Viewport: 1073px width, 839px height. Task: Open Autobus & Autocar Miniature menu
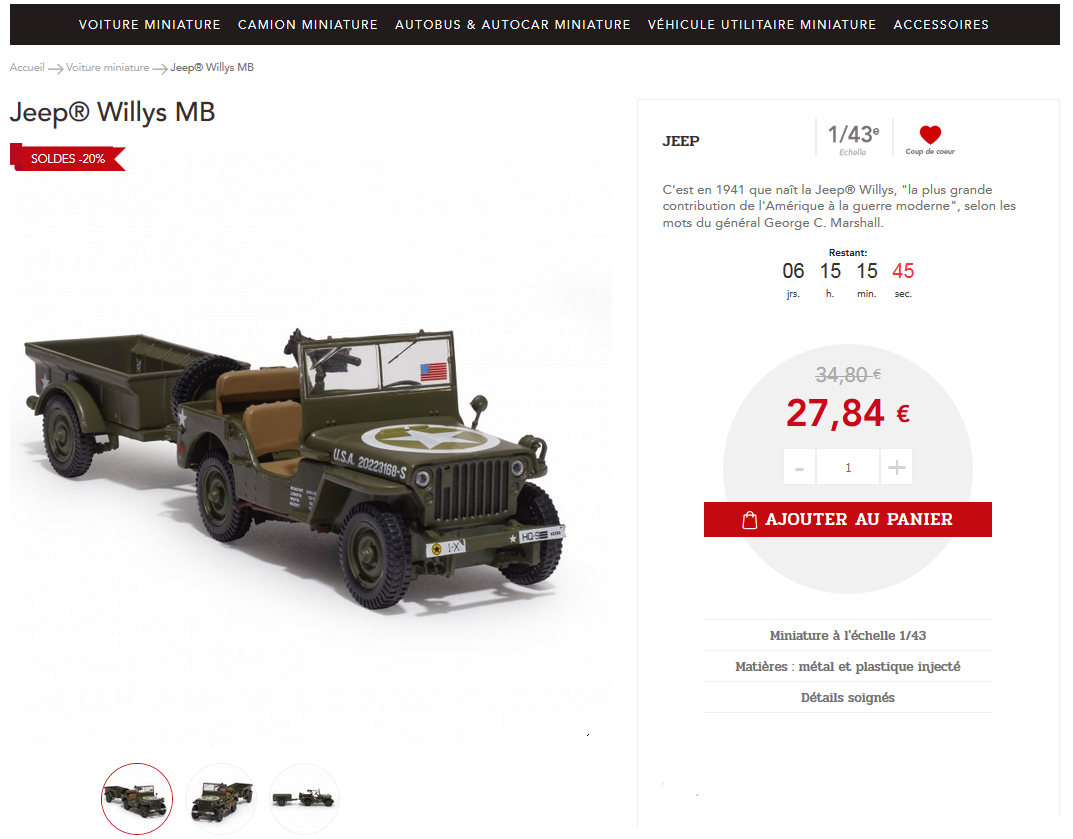[x=513, y=25]
